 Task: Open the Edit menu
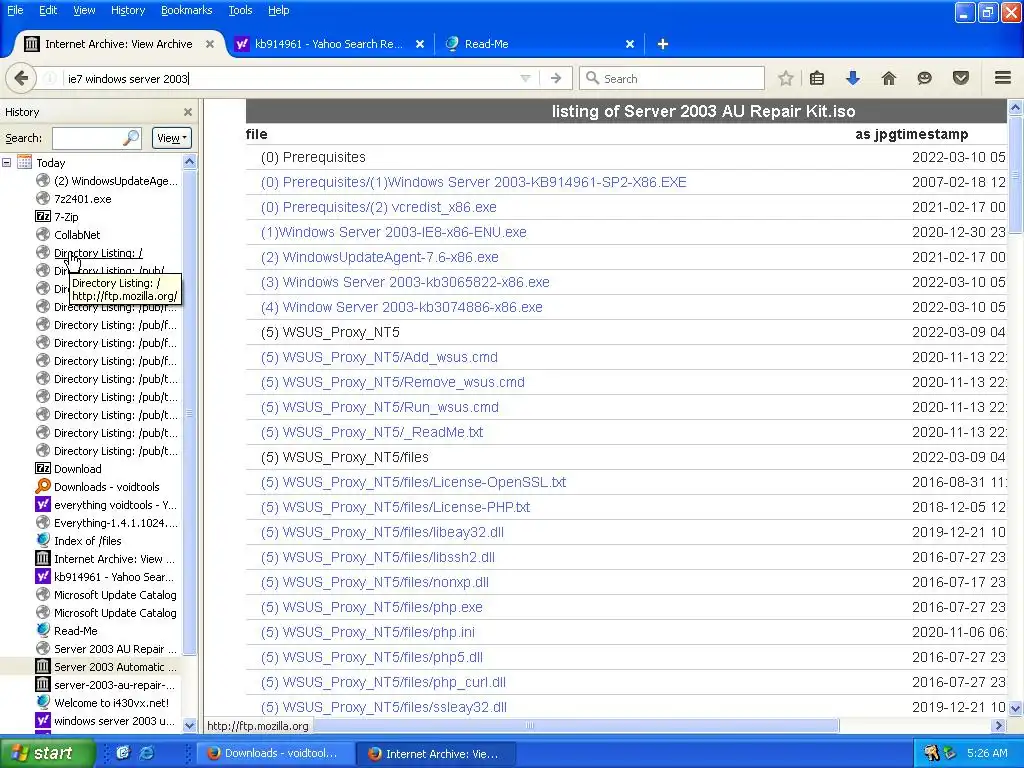click(x=48, y=10)
